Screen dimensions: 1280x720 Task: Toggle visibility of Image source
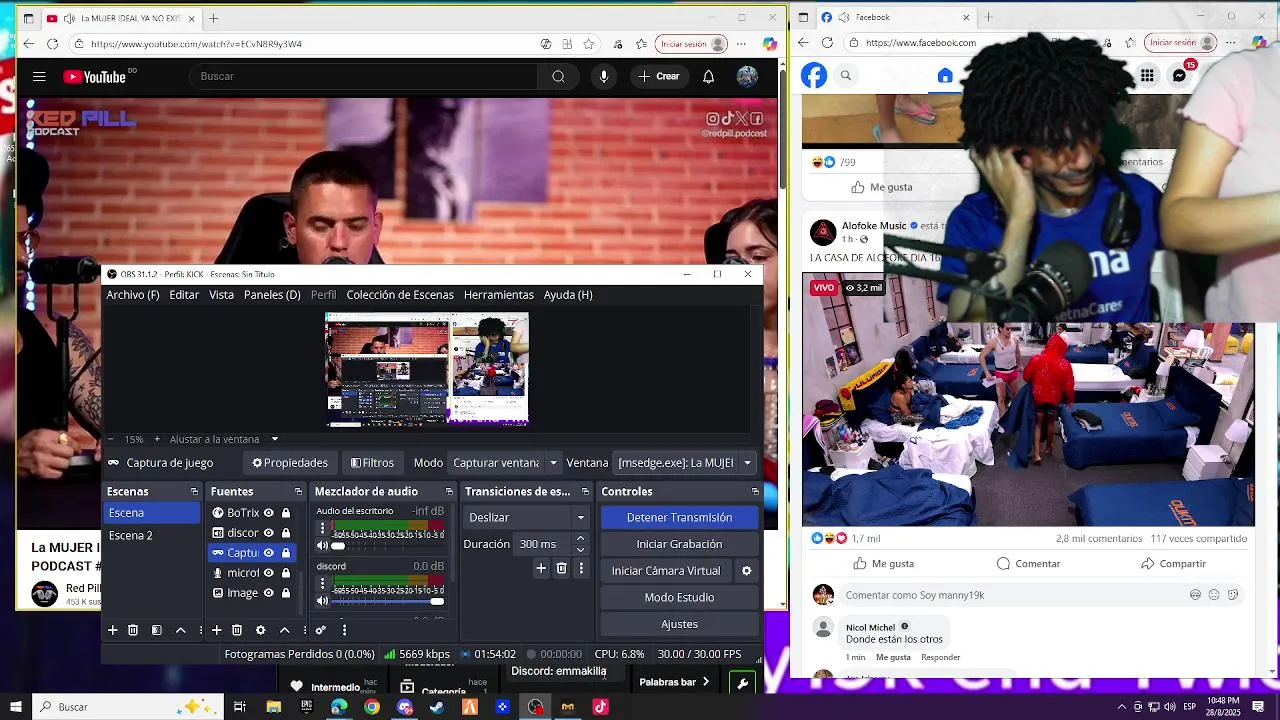point(268,593)
